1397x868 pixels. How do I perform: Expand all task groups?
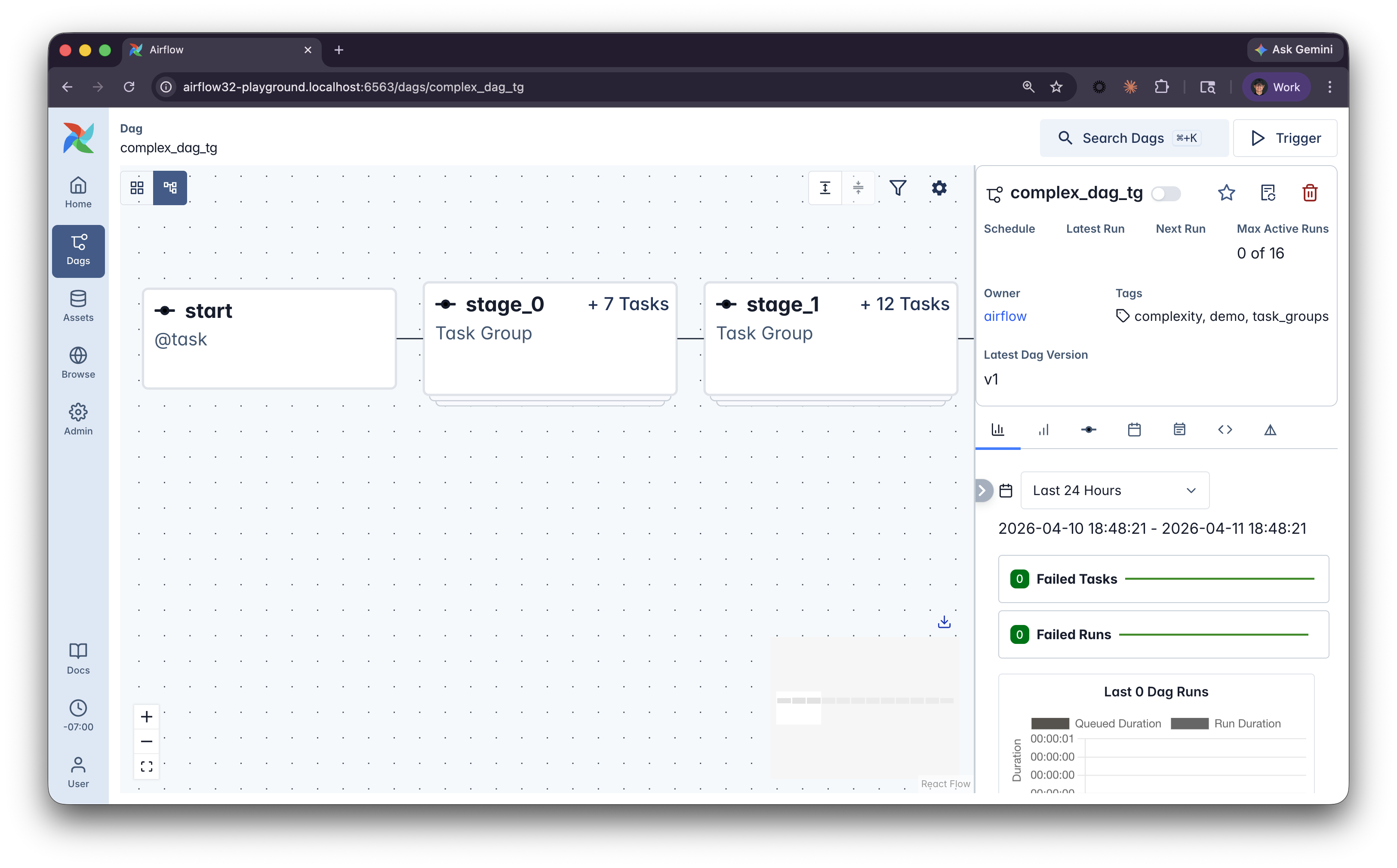click(825, 188)
